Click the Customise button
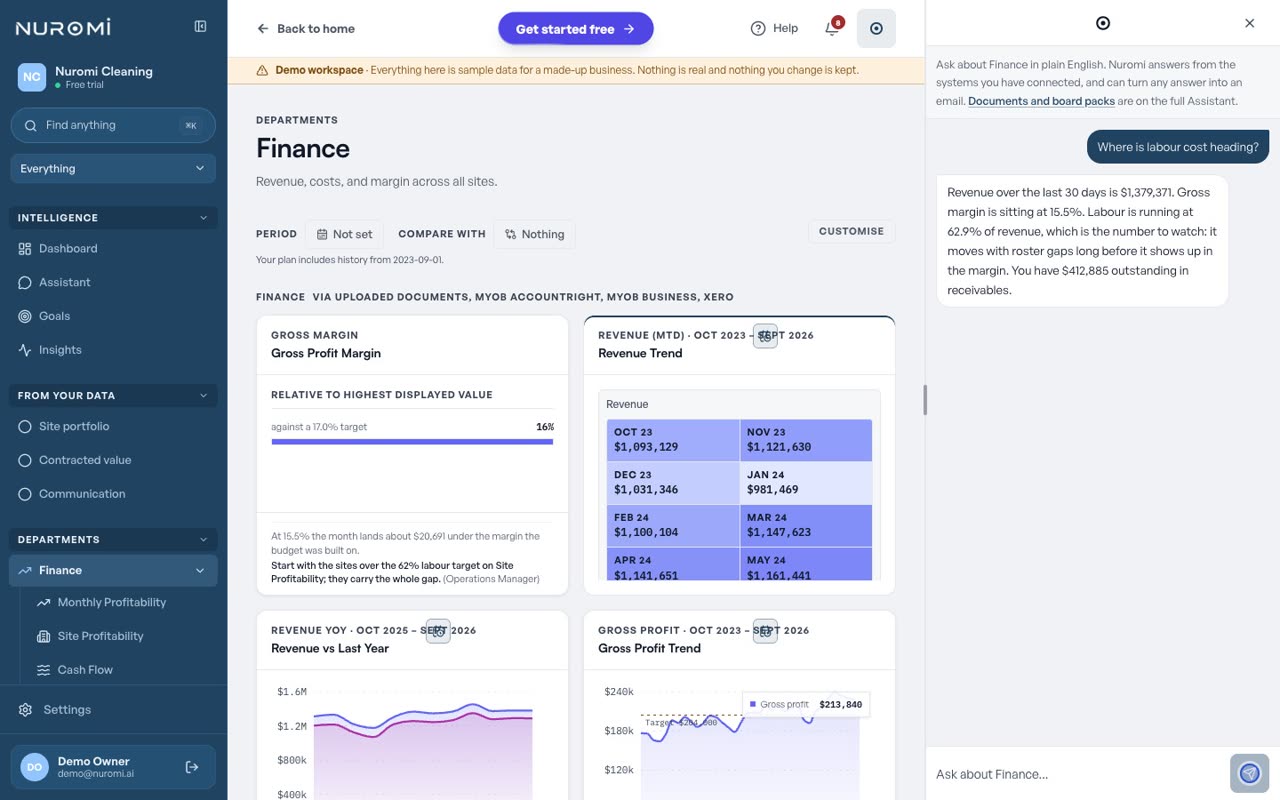The height and width of the screenshot is (800, 1280). [851, 231]
